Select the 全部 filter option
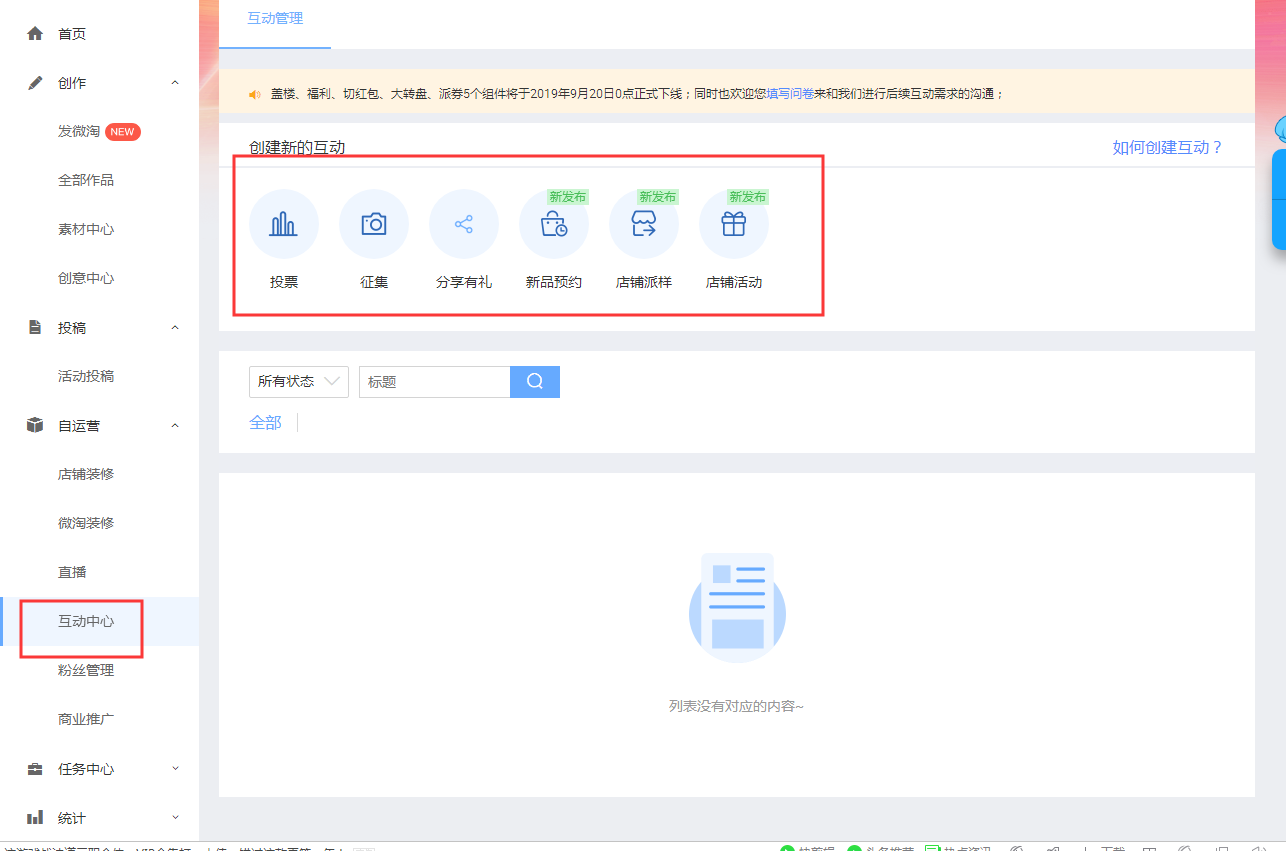Image resolution: width=1286 pixels, height=851 pixels. click(x=265, y=423)
